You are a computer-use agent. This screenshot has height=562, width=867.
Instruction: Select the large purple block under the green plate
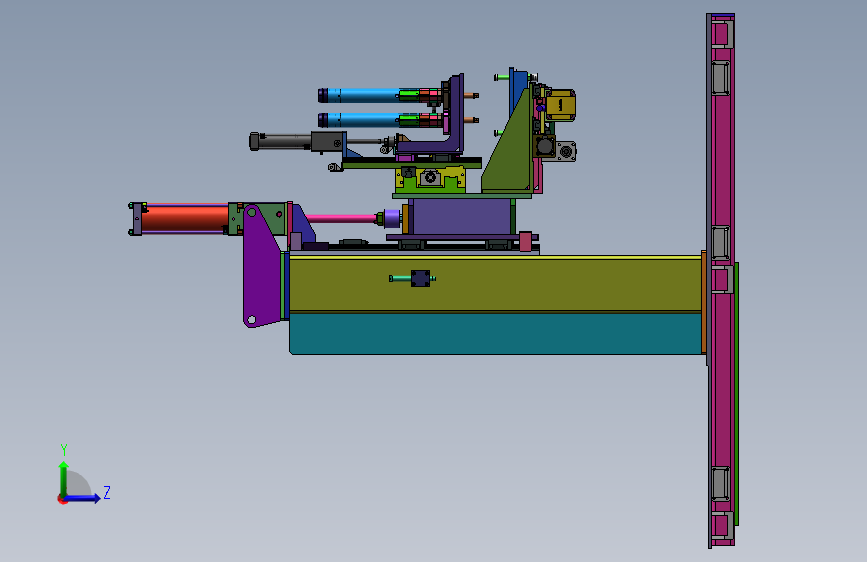[x=462, y=216]
